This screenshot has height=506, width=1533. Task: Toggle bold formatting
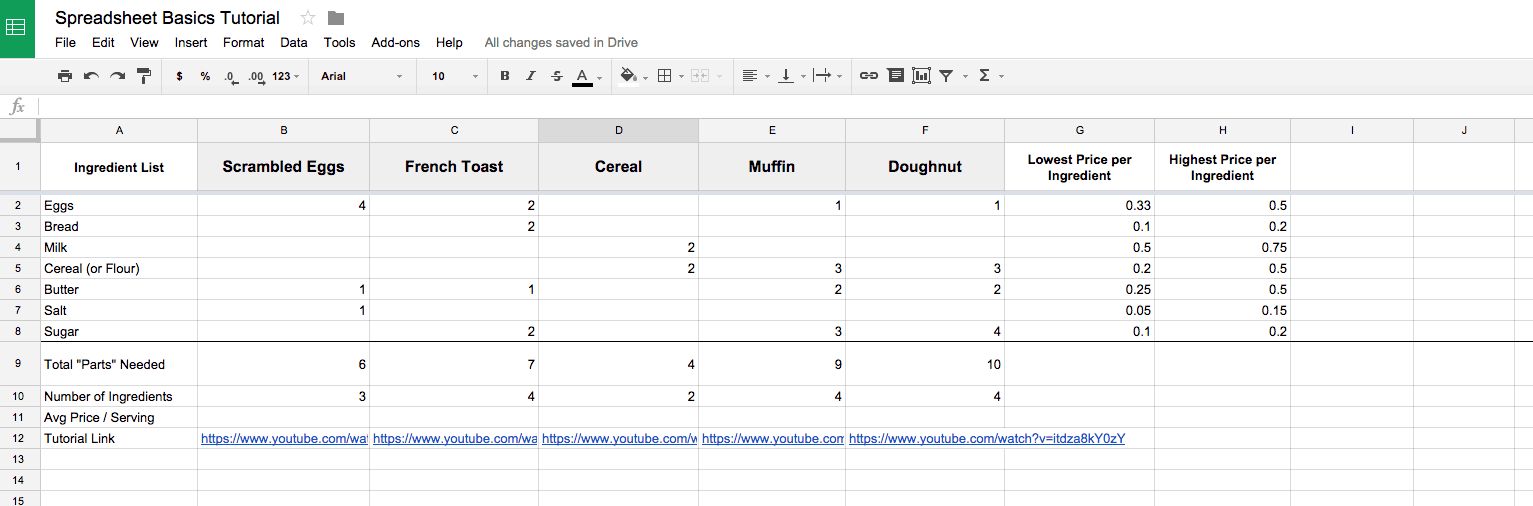coord(504,76)
